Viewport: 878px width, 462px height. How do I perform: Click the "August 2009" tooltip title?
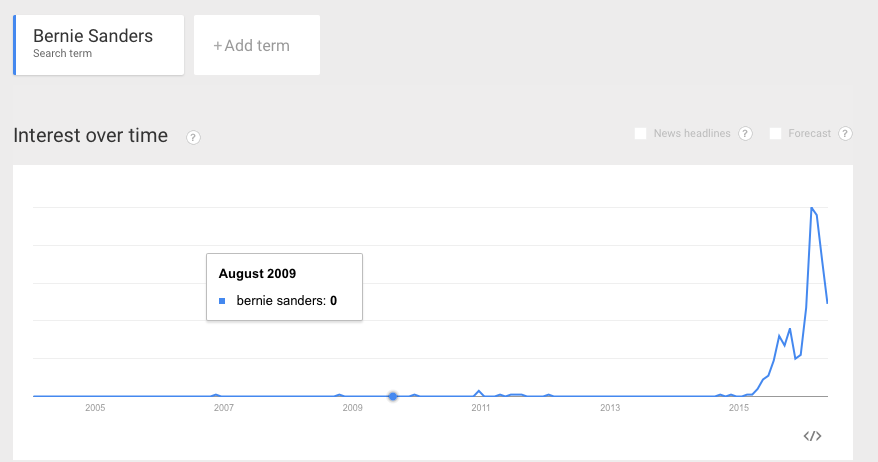(257, 273)
